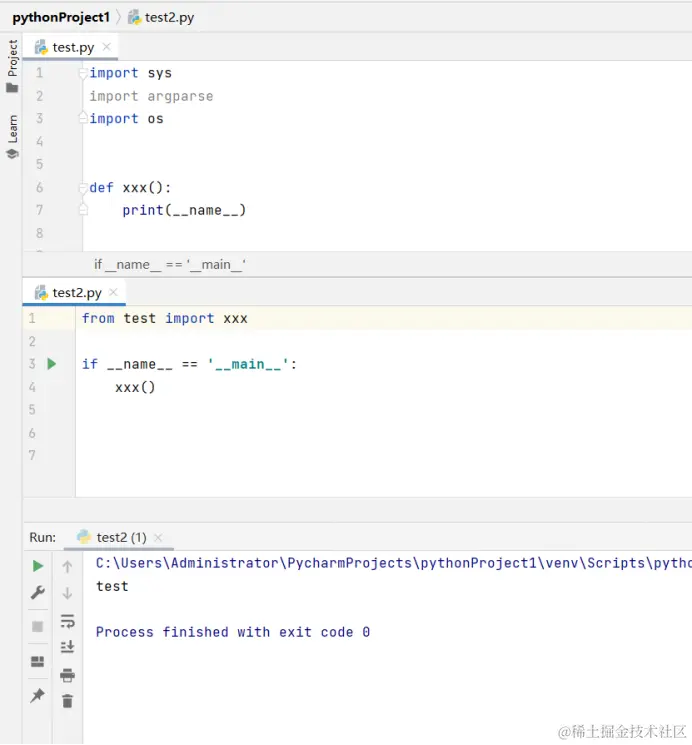This screenshot has height=745, width=692.
Task: Collapse import block fold marker at line 1
Action: pyautogui.click(x=83, y=73)
